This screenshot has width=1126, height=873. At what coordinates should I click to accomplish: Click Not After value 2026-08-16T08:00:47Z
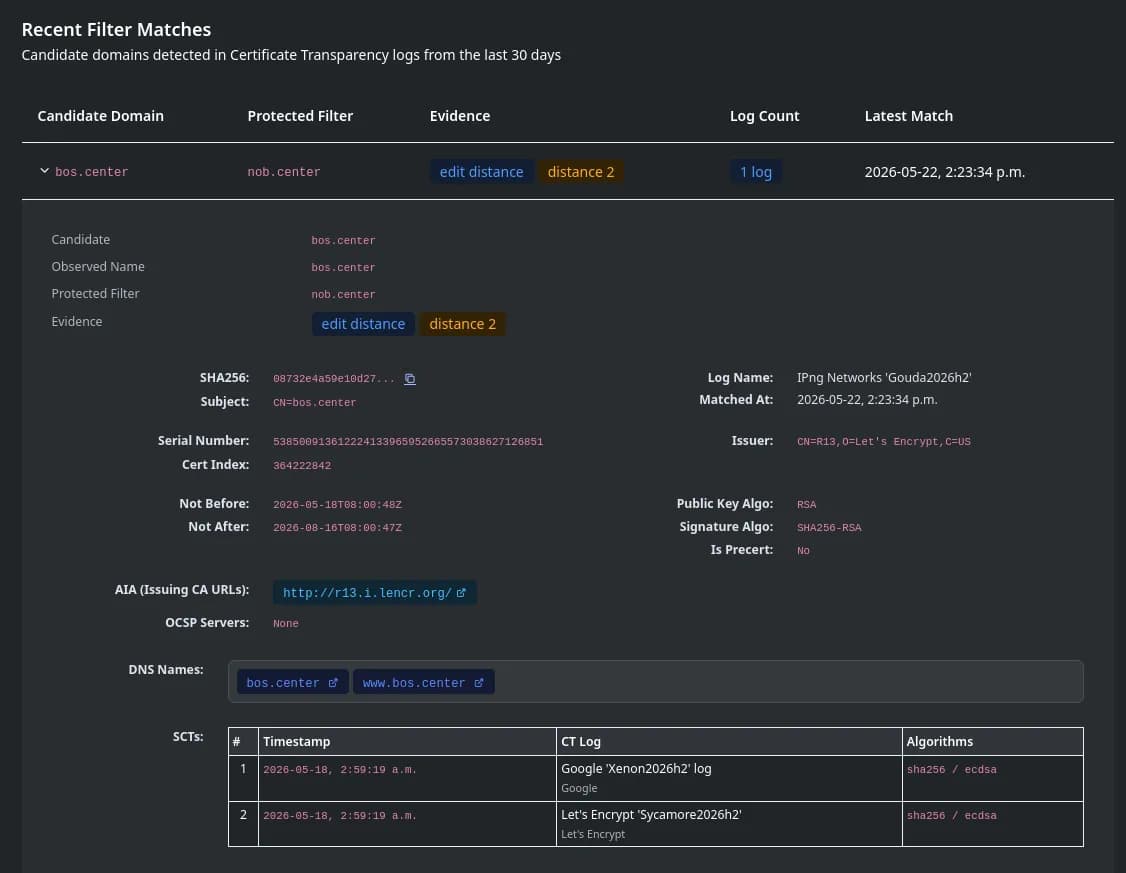[x=338, y=528]
